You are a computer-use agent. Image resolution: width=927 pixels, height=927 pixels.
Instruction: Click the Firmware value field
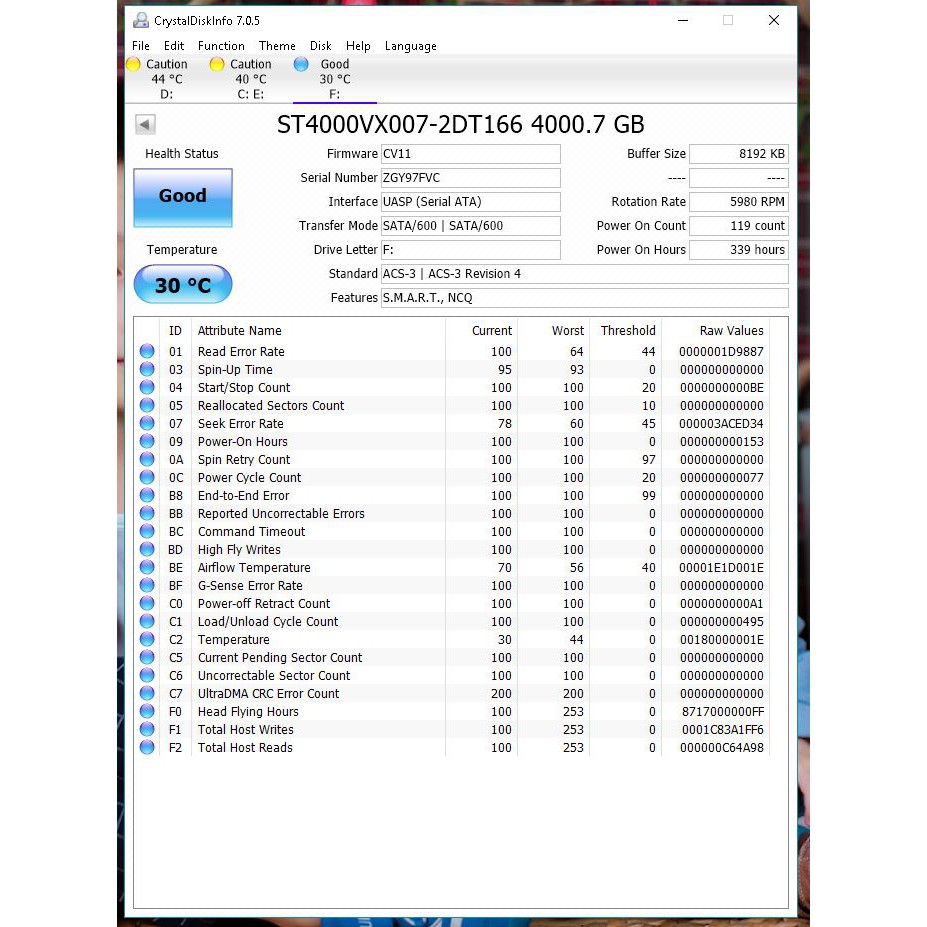coord(470,153)
